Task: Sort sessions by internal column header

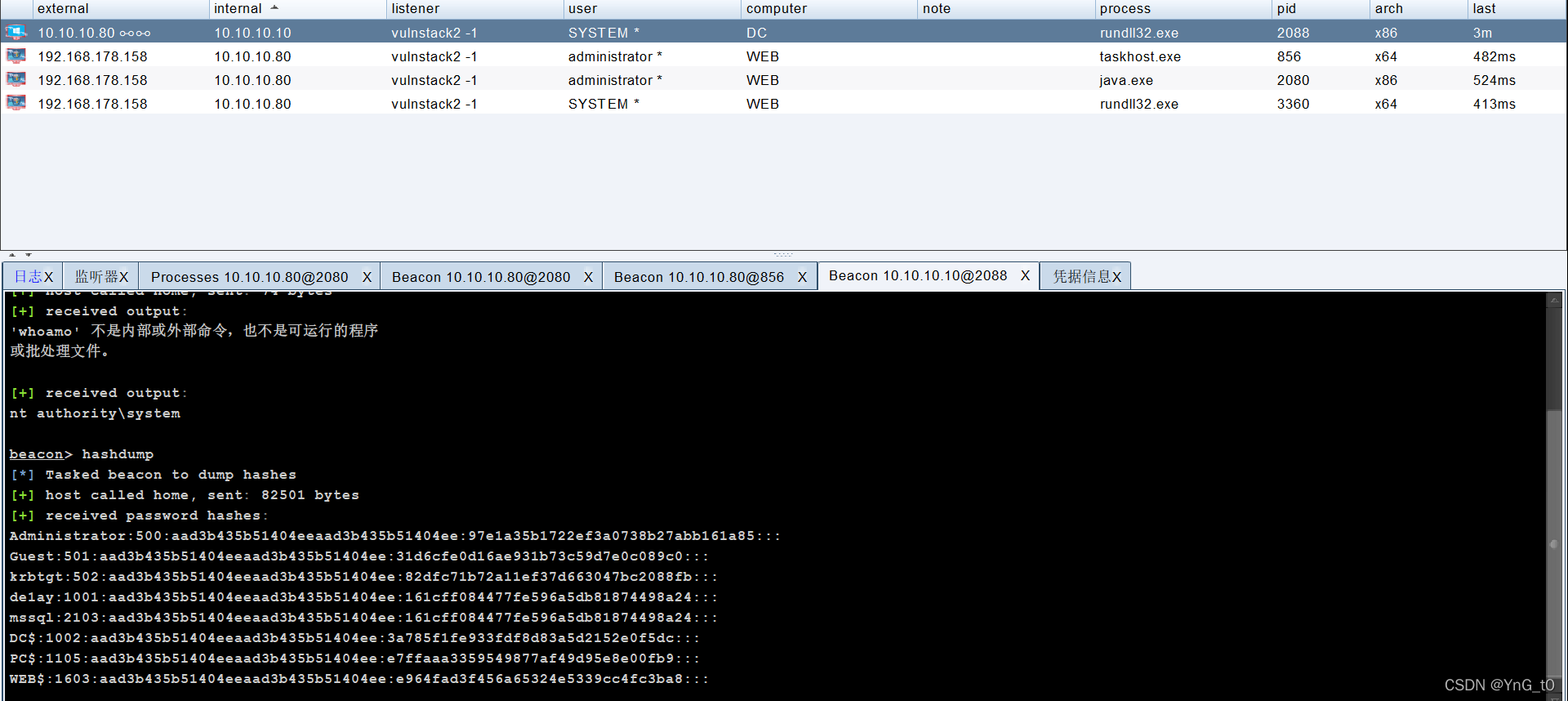Action: tap(297, 9)
